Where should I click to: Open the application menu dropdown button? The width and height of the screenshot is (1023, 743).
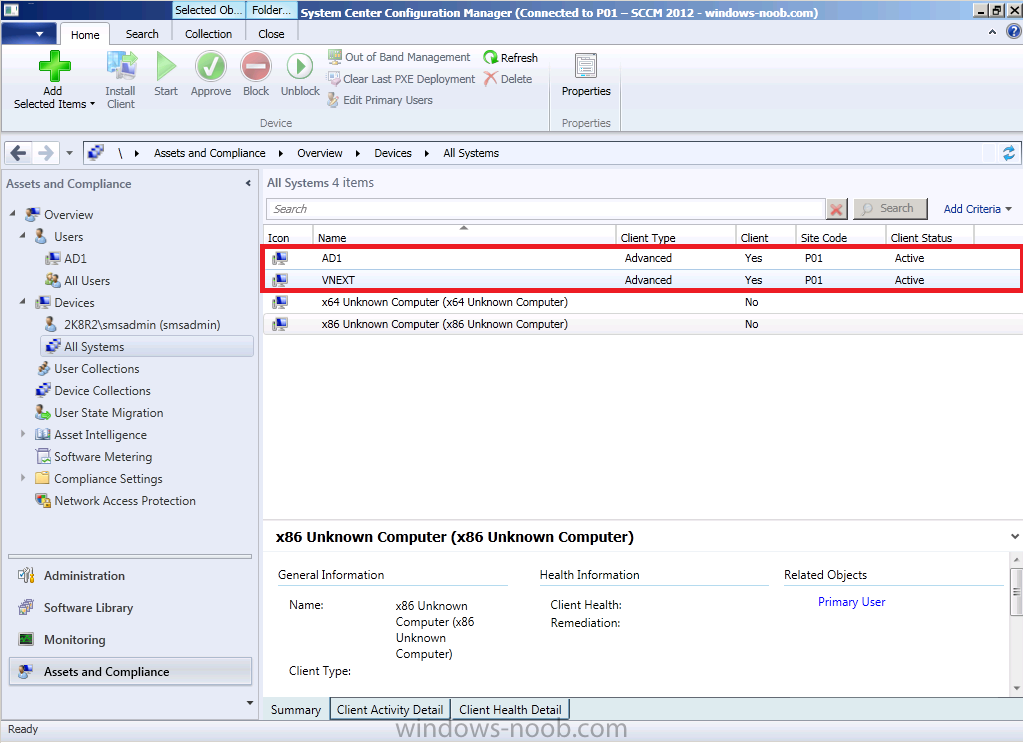point(29,33)
